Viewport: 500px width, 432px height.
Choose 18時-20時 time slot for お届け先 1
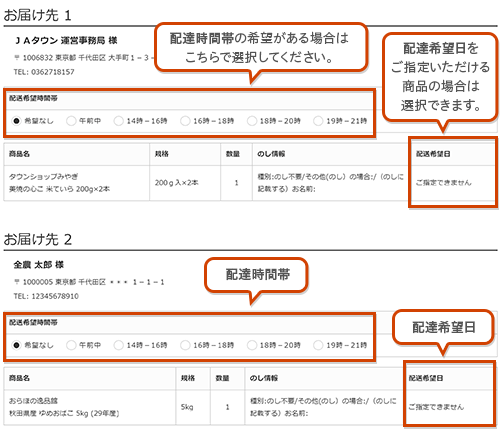(252, 121)
